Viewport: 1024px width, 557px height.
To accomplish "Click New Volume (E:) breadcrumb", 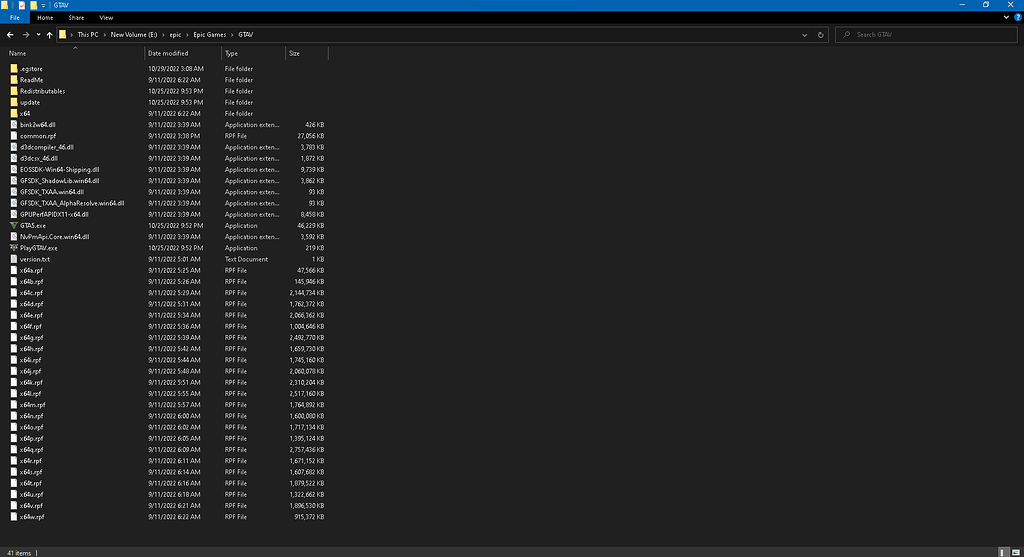I will click(x=134, y=35).
